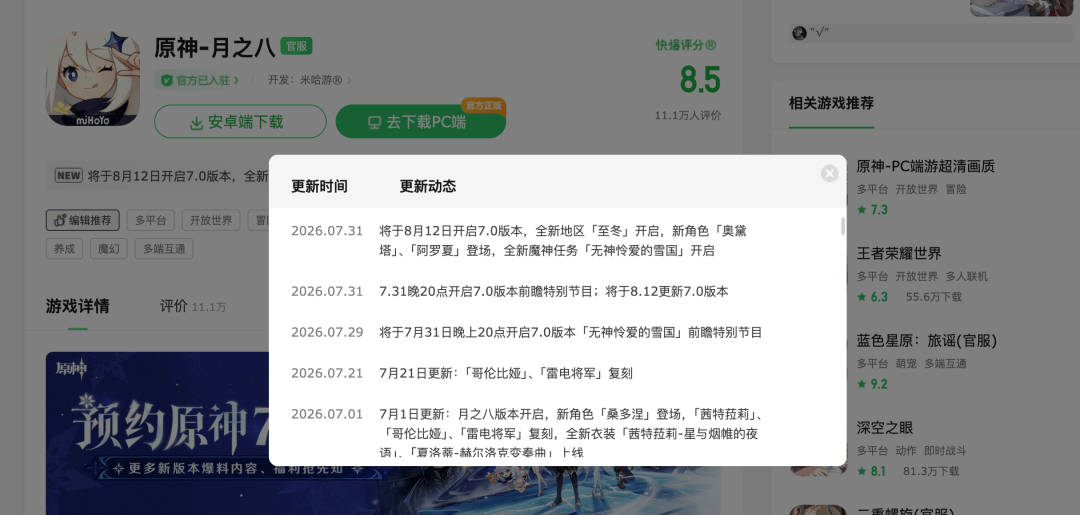Click the commenter avatar beside "√"
This screenshot has height=515, width=1080.
(799, 33)
